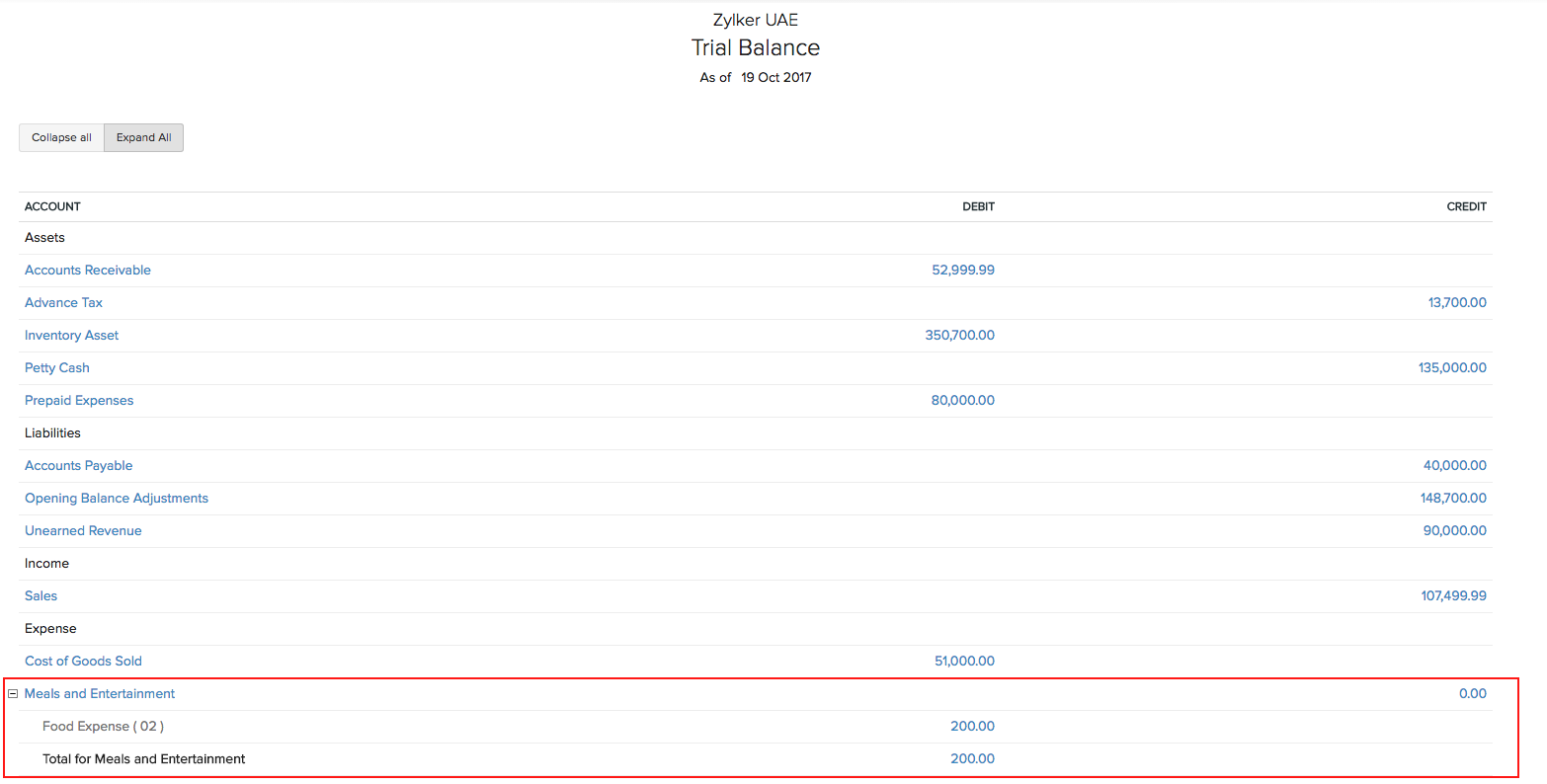Collapse the Meals and Entertainment row

(13, 694)
